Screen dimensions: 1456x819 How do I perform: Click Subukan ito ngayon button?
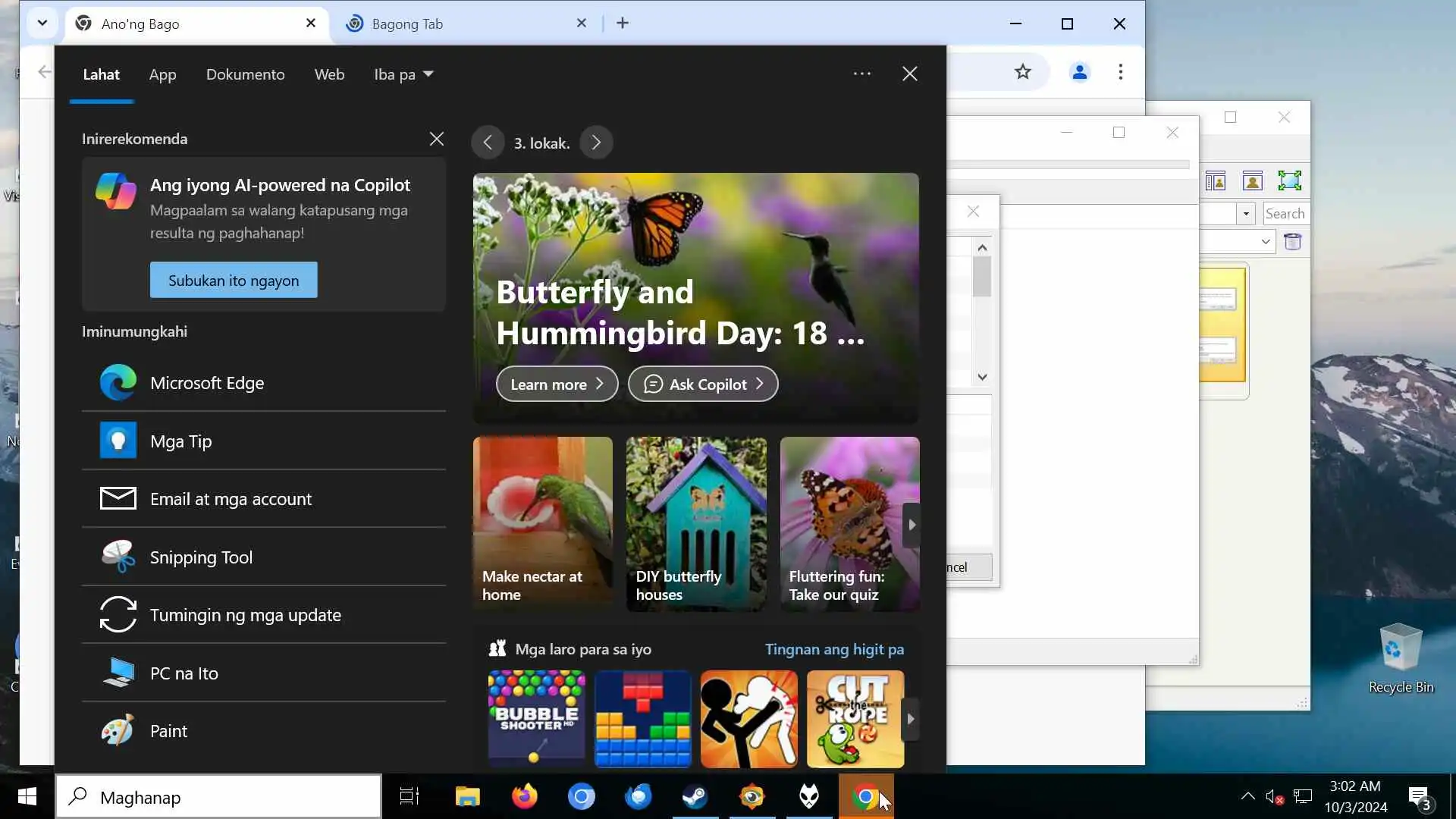pos(234,280)
